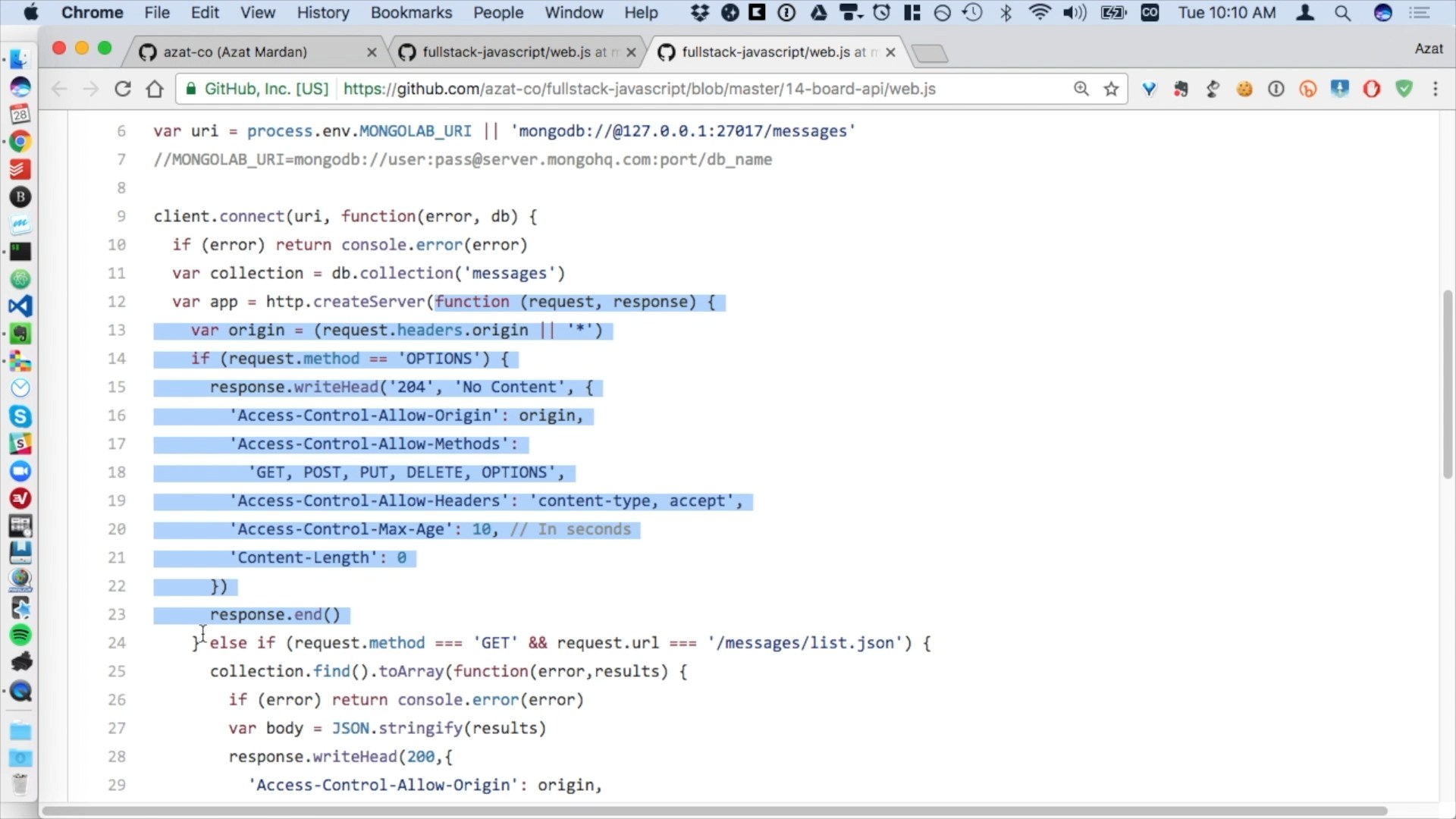1456x819 pixels.
Task: Open Spotify from the dock
Action: (x=20, y=635)
